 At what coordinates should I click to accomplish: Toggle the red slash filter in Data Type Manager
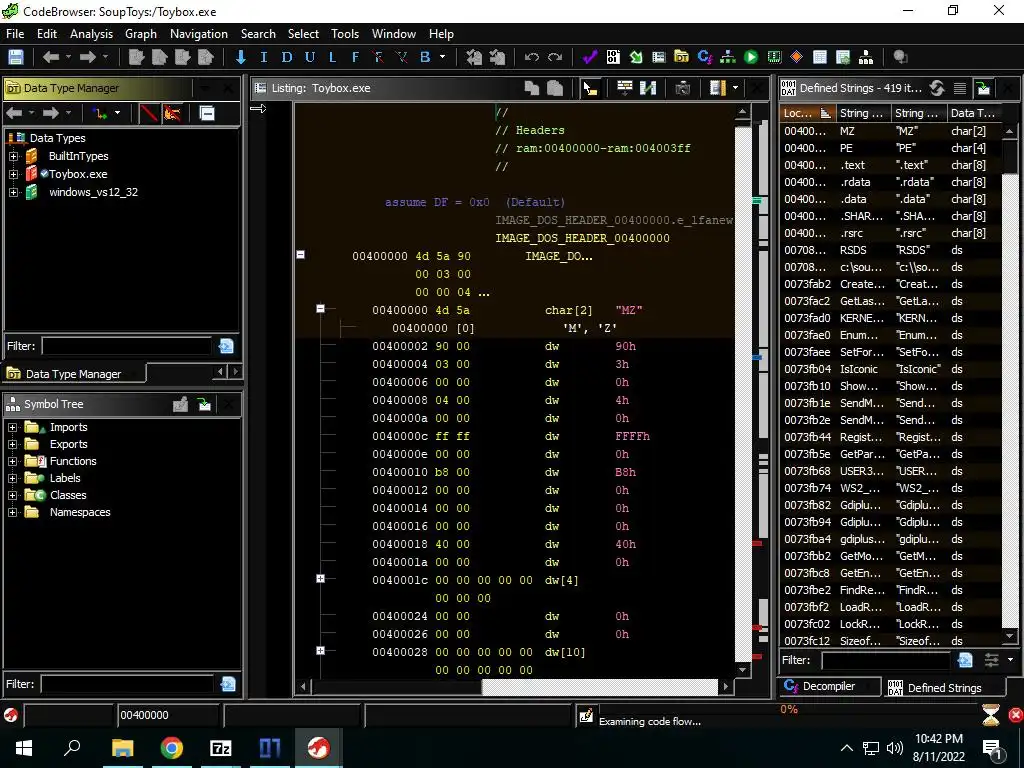click(x=149, y=114)
